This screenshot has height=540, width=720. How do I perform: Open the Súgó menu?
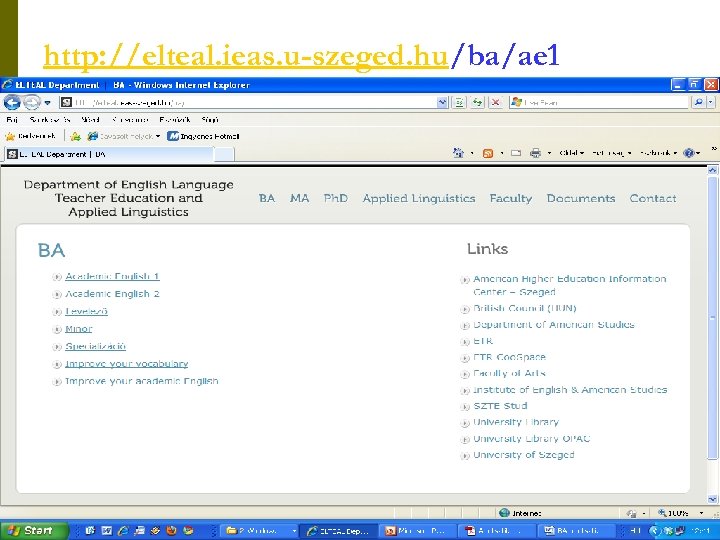[210, 120]
